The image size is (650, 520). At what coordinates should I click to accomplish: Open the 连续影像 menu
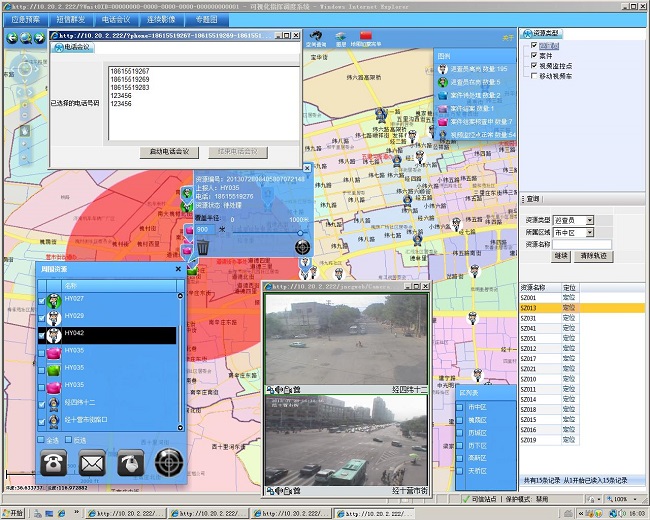coord(161,19)
